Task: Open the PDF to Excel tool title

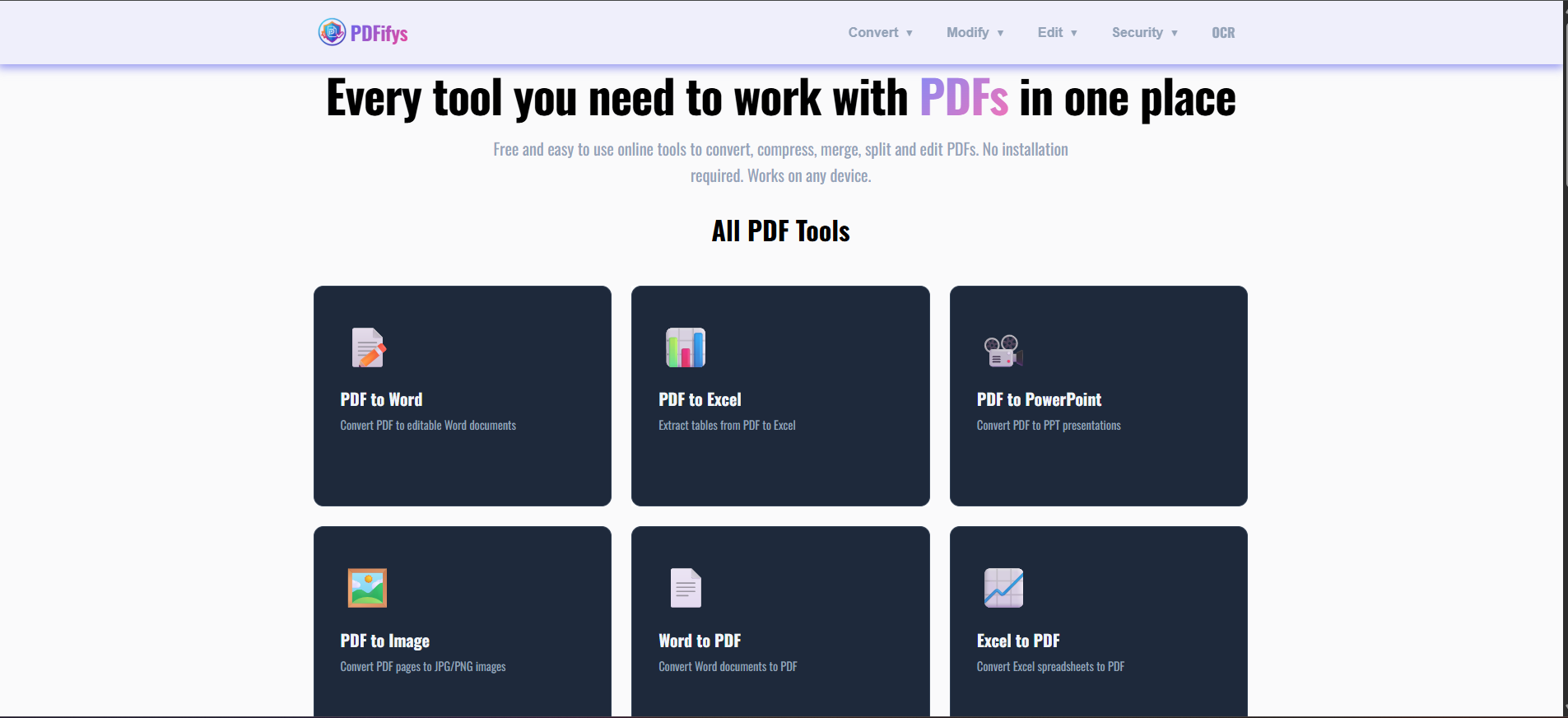Action: click(700, 399)
